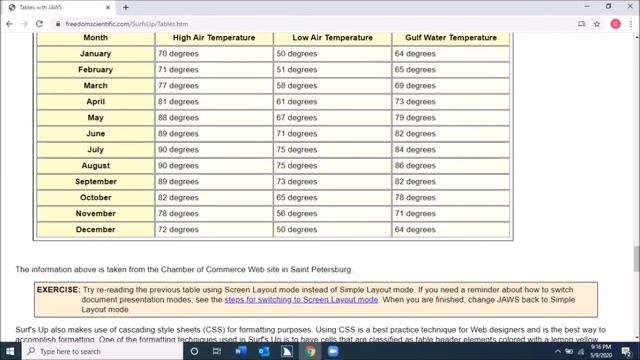Click the taskbar search box

102,351
